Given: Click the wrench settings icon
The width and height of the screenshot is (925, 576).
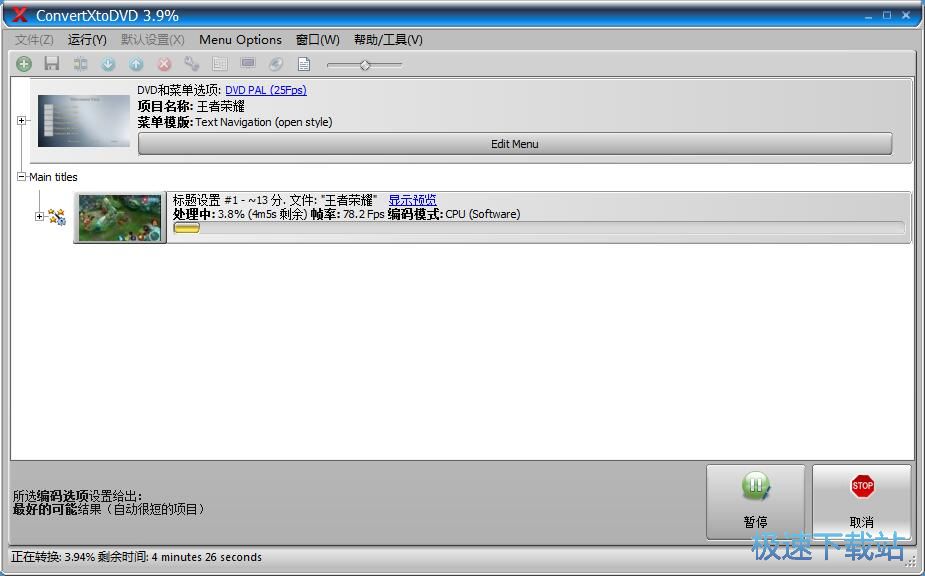Looking at the screenshot, I should (192, 64).
